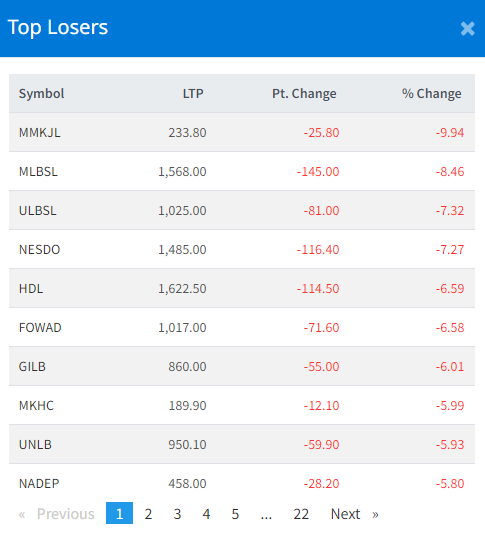The height and width of the screenshot is (551, 485).
Task: Select the UNLB stock symbol
Action: pyautogui.click(x=35, y=445)
